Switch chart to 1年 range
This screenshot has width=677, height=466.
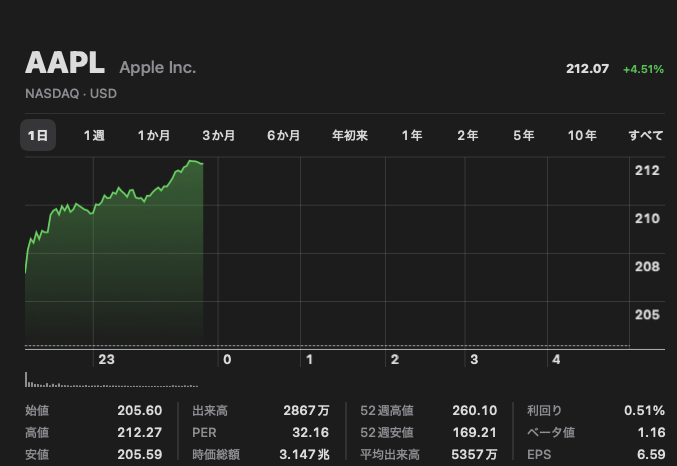point(412,136)
